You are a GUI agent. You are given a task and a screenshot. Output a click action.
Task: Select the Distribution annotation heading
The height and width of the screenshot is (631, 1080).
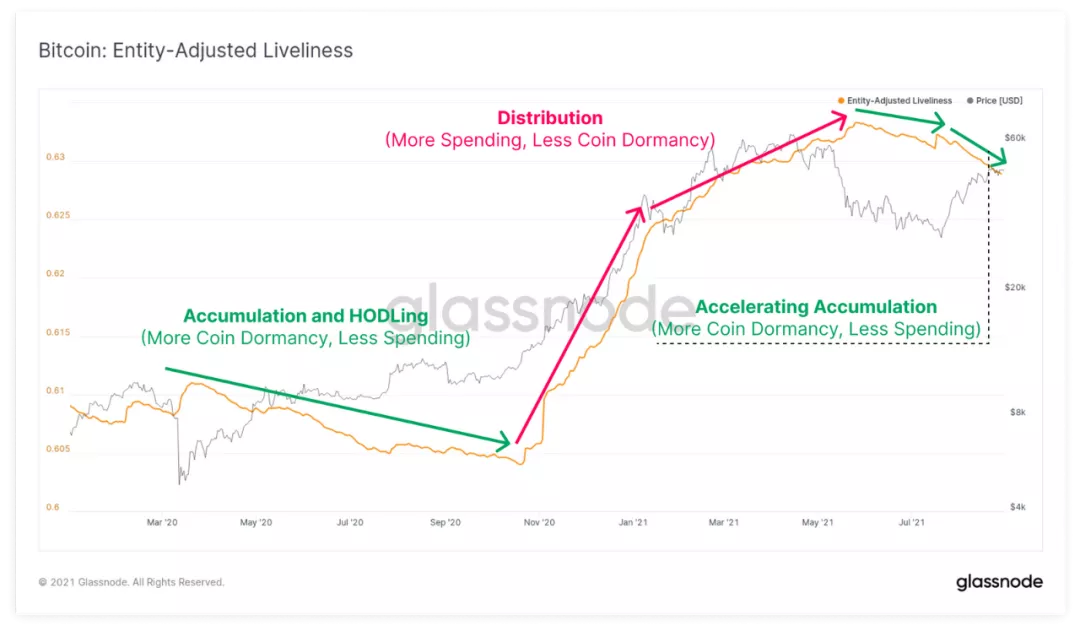pyautogui.click(x=550, y=119)
